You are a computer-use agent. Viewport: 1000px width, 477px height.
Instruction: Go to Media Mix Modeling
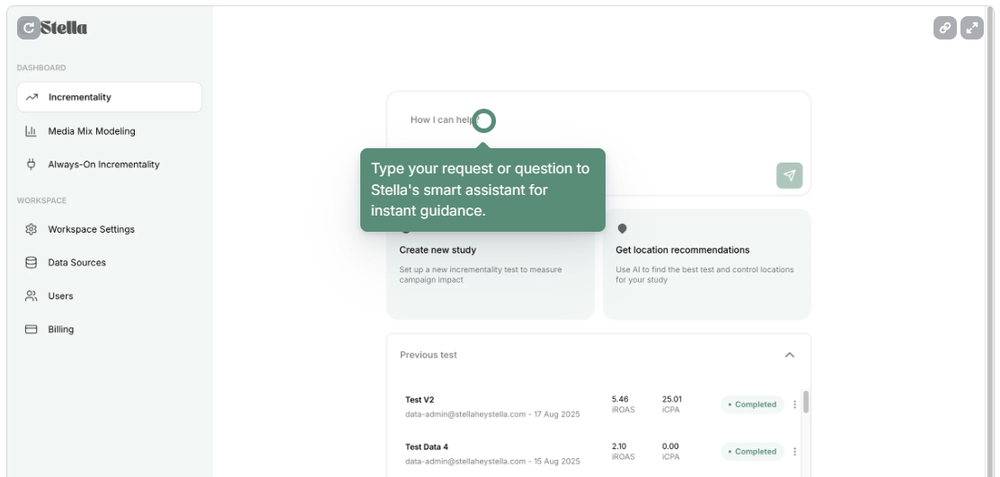pyautogui.click(x=92, y=131)
